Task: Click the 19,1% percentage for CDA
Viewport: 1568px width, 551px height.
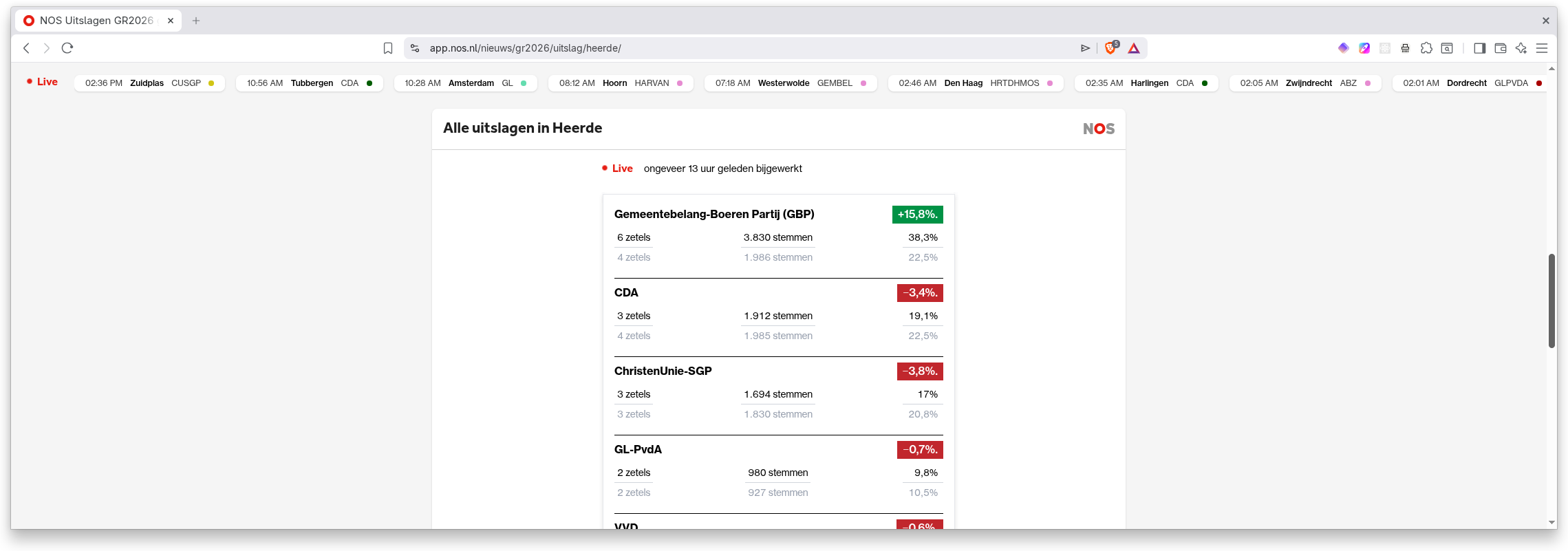Action: [923, 316]
